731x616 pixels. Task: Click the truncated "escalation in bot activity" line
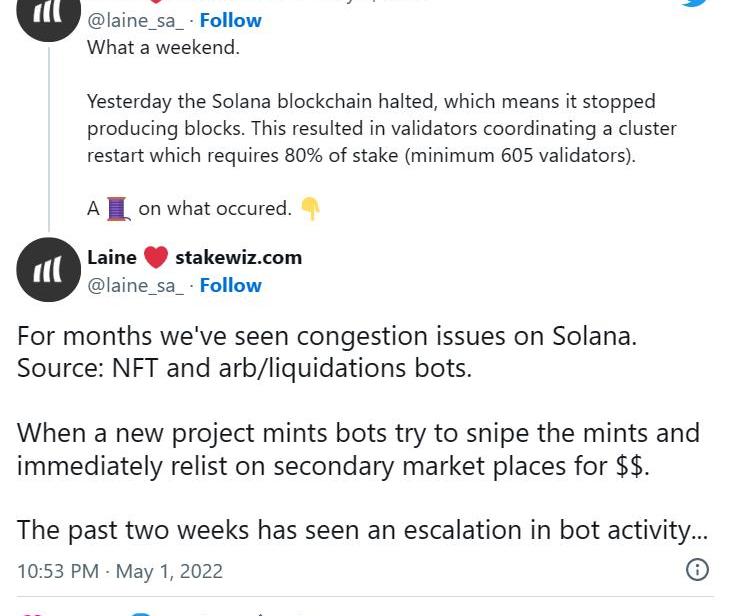coord(362,531)
